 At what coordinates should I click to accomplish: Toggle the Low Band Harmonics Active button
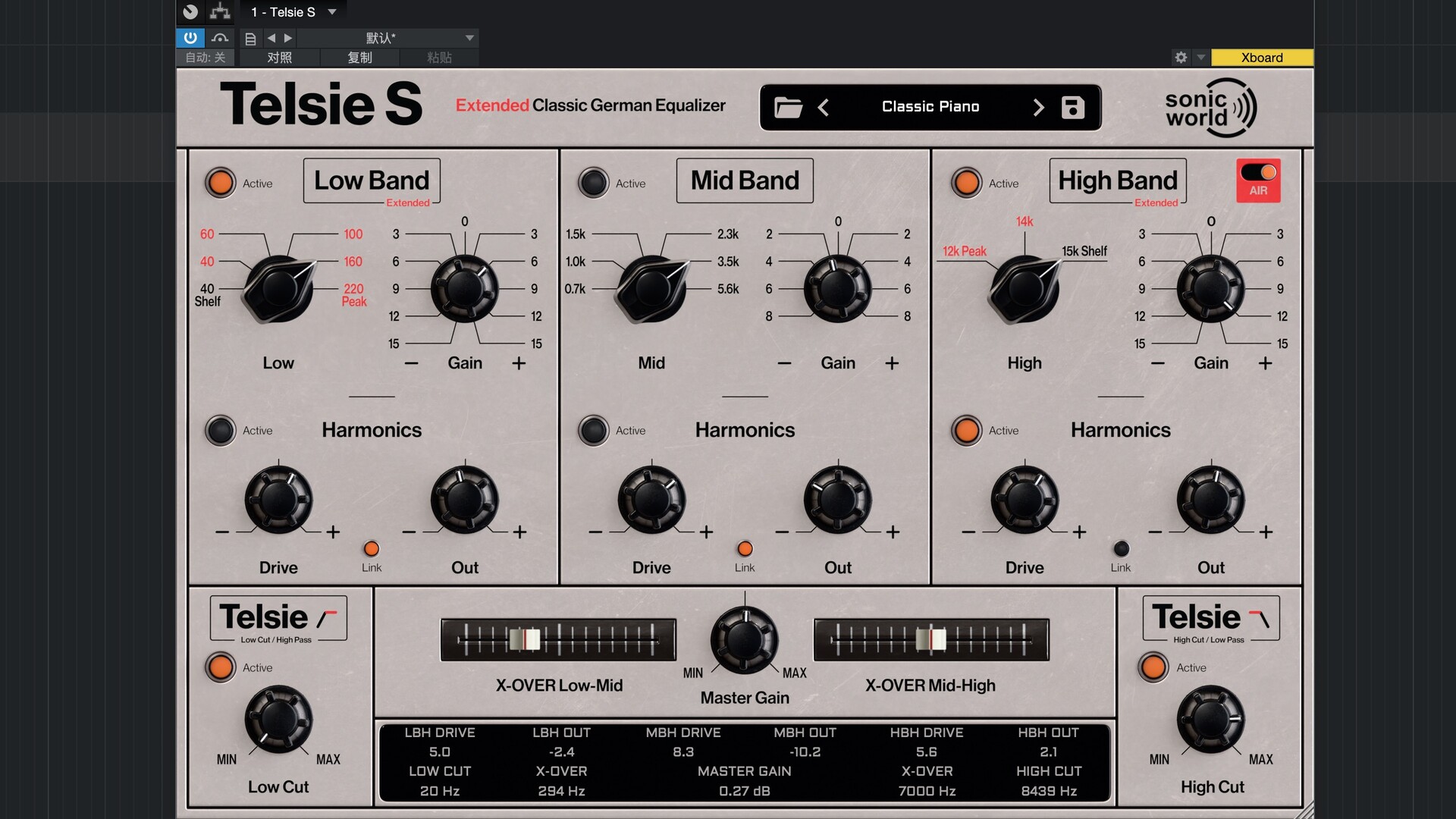[x=221, y=430]
